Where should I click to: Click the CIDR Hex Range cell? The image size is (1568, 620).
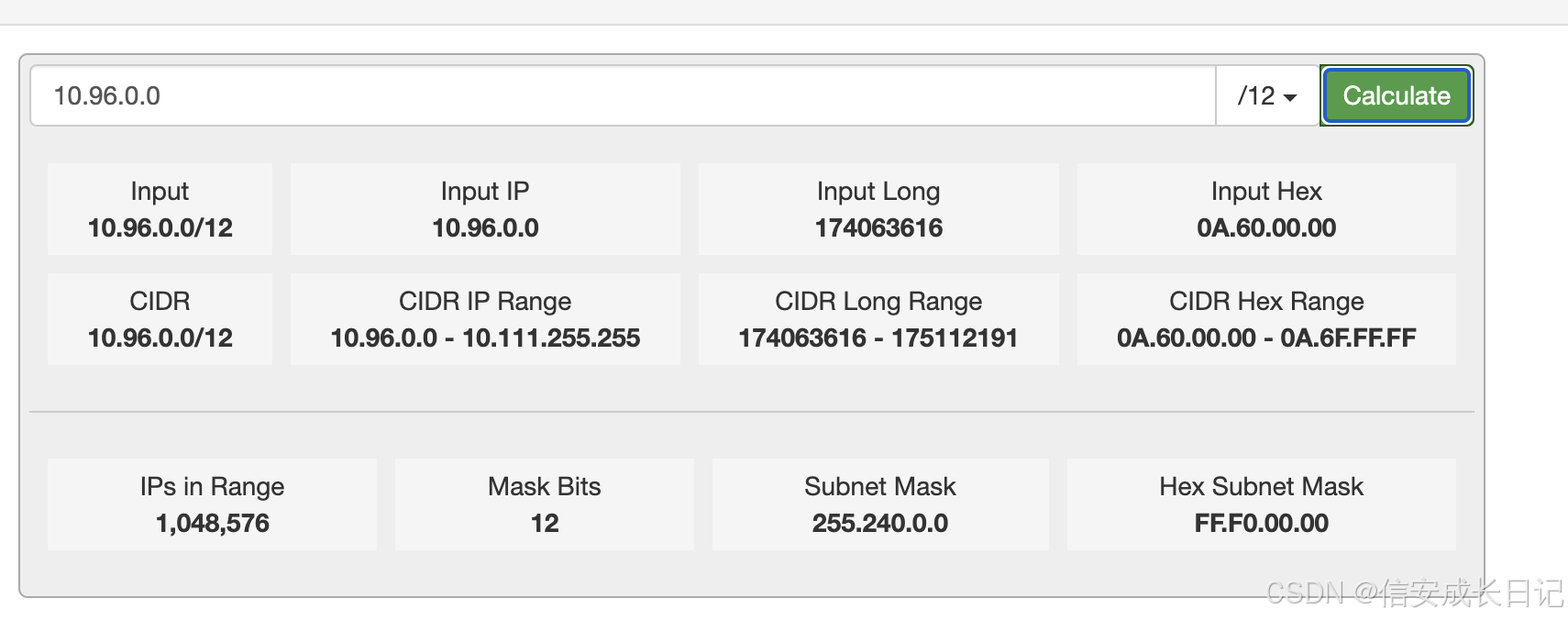tap(1266, 319)
